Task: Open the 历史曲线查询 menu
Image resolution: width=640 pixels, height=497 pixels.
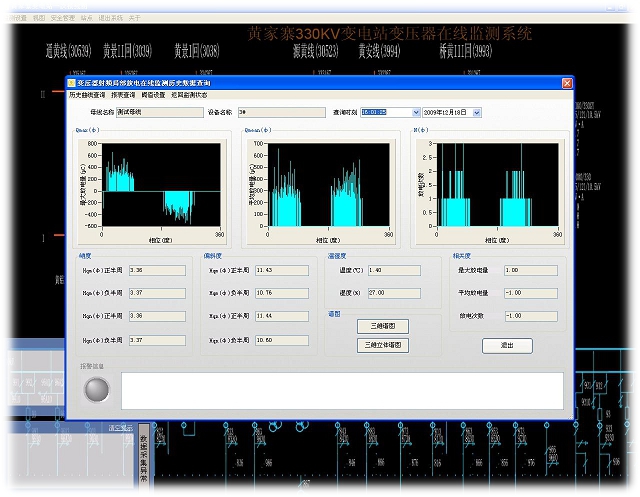Action: pyautogui.click(x=87, y=95)
